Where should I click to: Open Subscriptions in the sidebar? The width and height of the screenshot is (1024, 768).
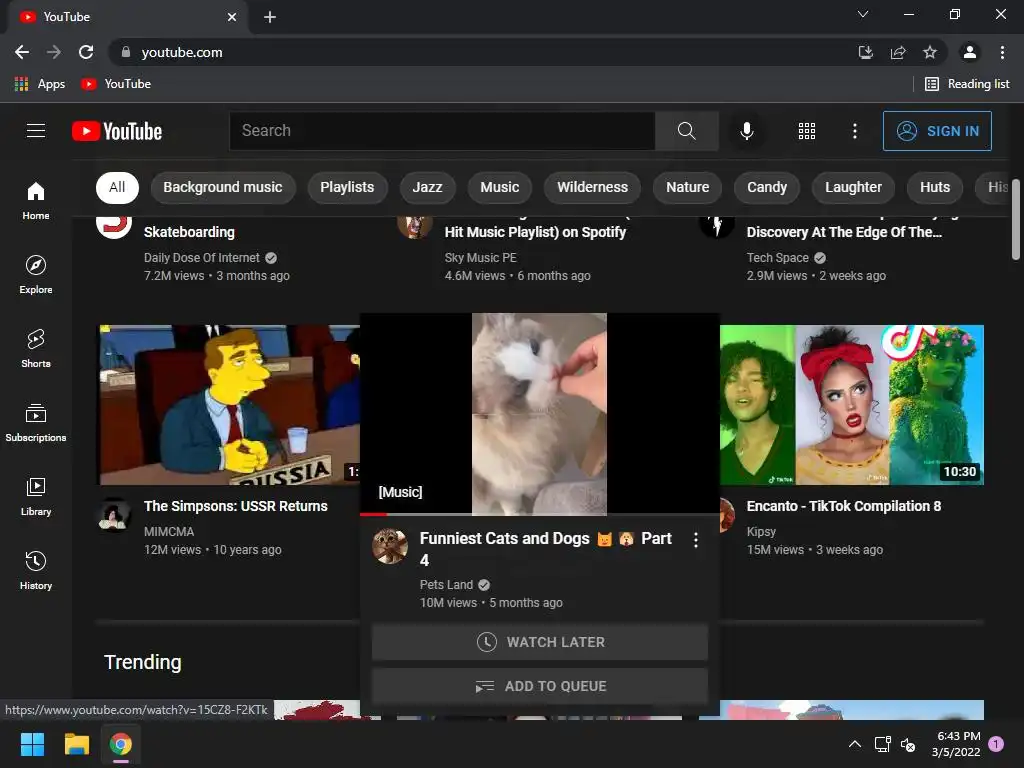pos(36,423)
